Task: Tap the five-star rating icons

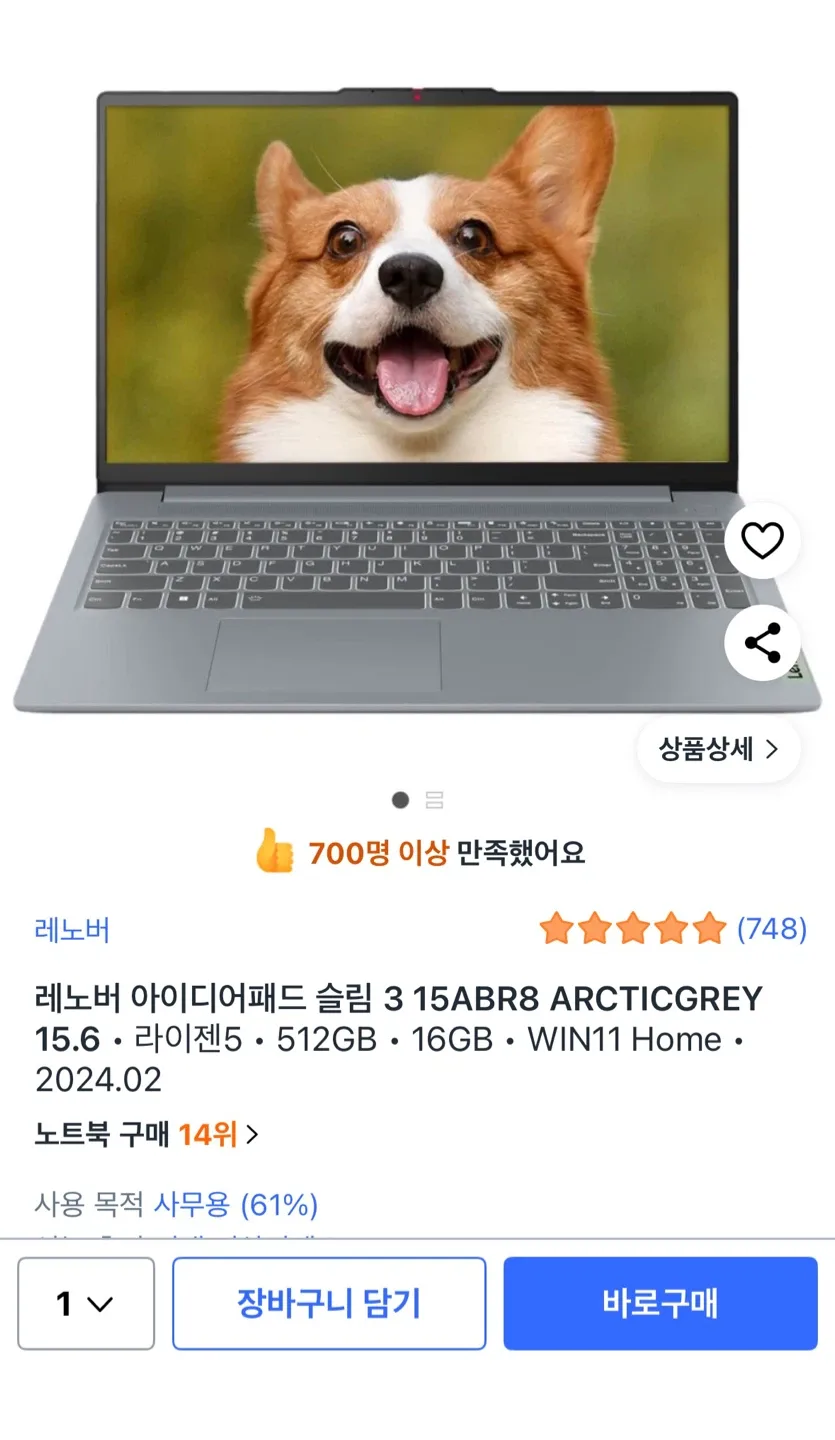Action: coord(632,929)
